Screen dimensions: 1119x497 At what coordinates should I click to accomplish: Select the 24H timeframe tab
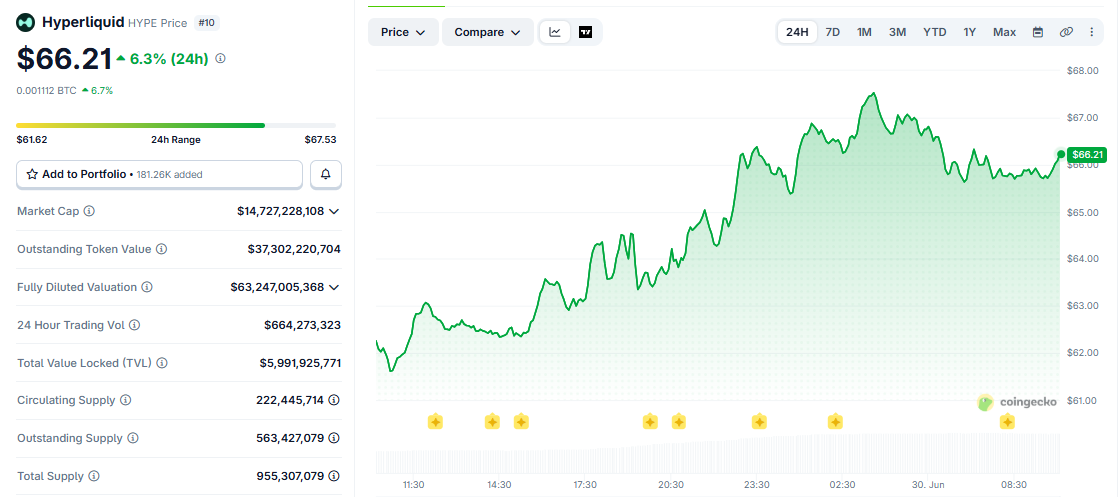pyautogui.click(x=797, y=32)
